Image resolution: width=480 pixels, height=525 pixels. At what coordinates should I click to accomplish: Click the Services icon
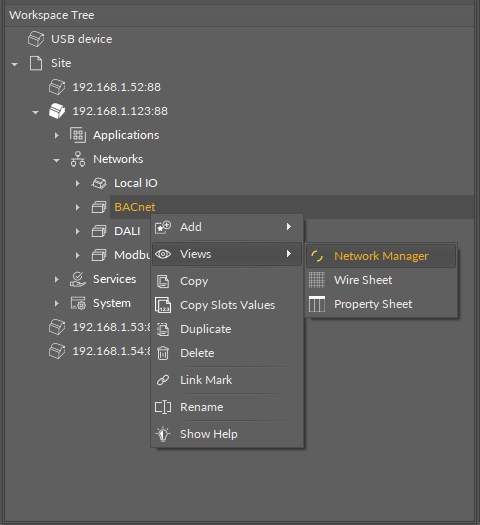tap(78, 279)
